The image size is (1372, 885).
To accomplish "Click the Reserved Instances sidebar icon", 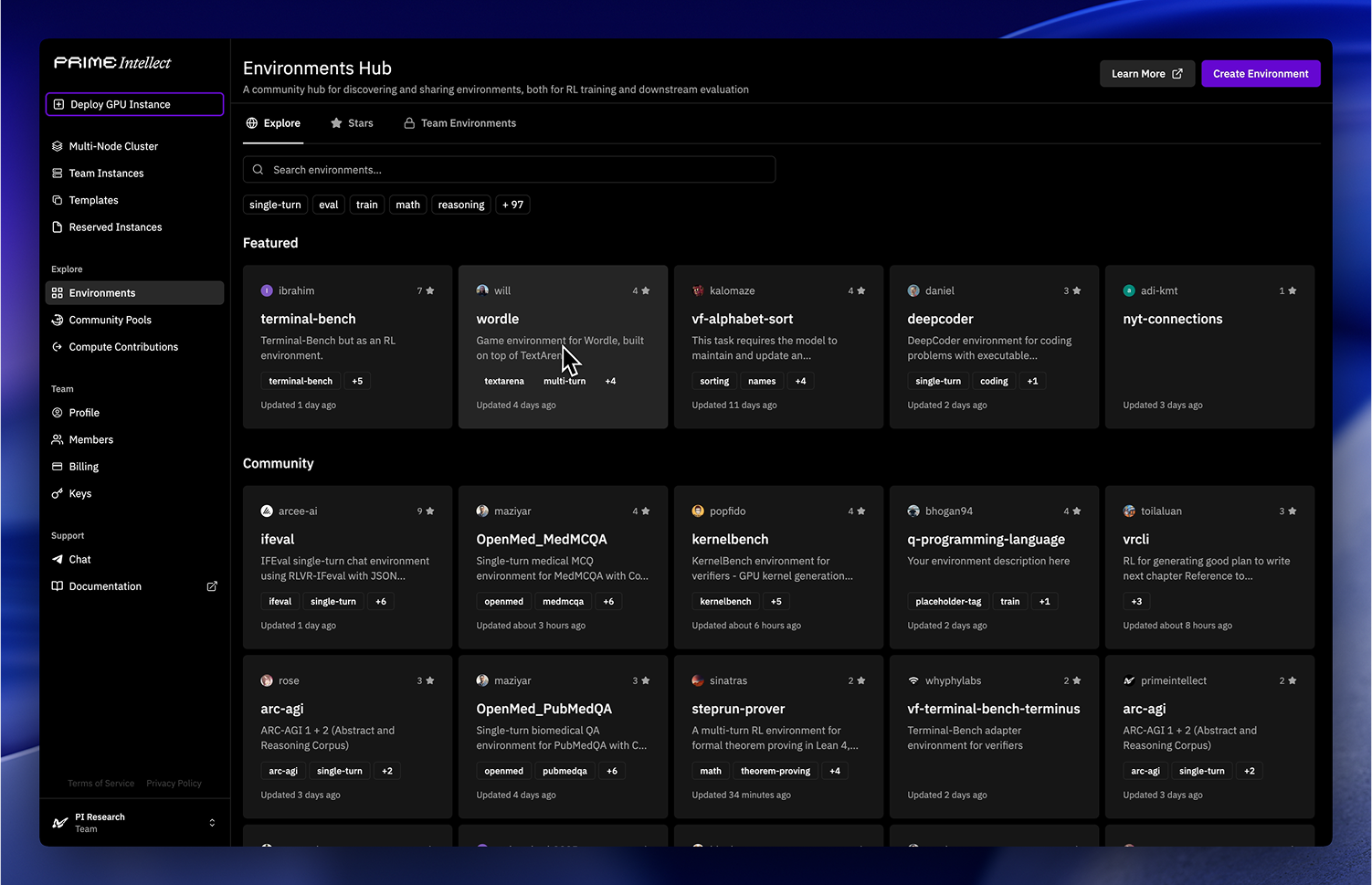I will coord(58,227).
